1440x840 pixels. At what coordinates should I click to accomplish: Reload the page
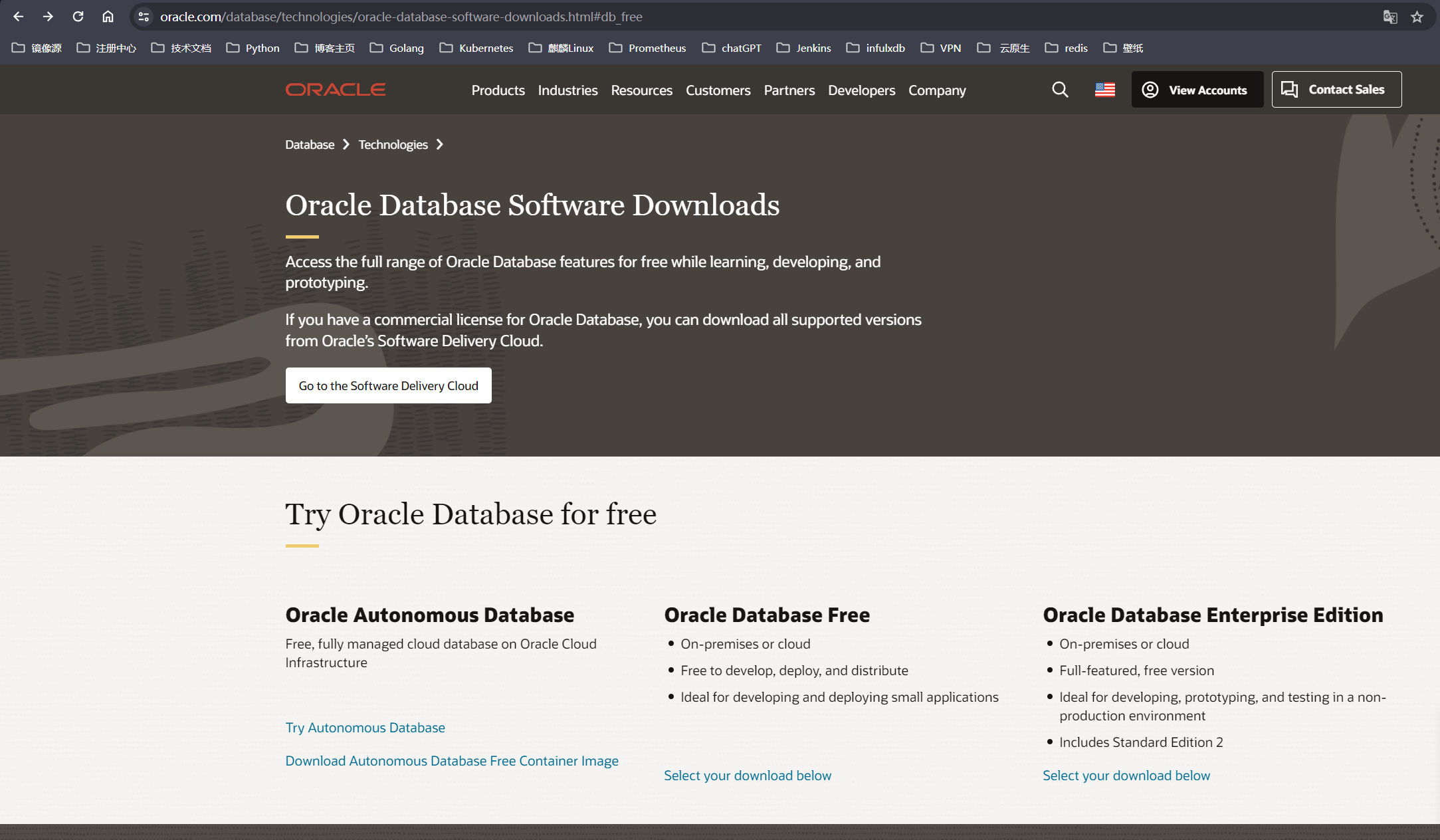click(78, 17)
